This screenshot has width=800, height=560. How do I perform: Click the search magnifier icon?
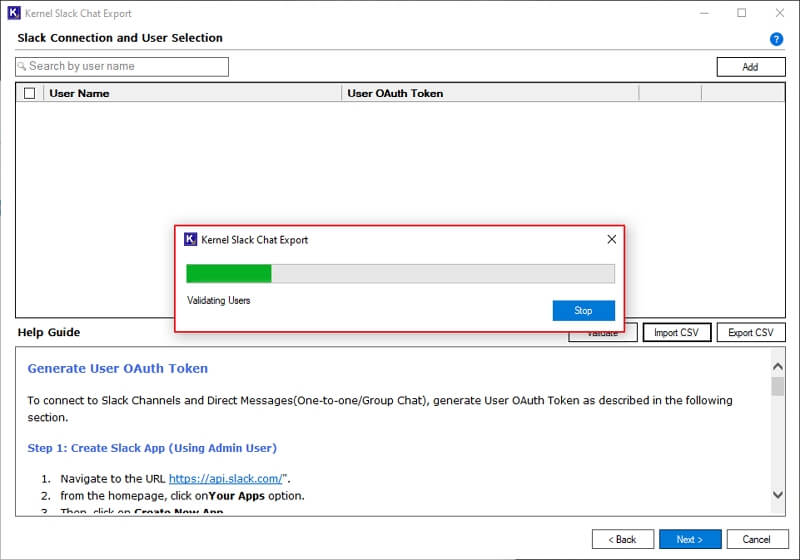(22, 66)
